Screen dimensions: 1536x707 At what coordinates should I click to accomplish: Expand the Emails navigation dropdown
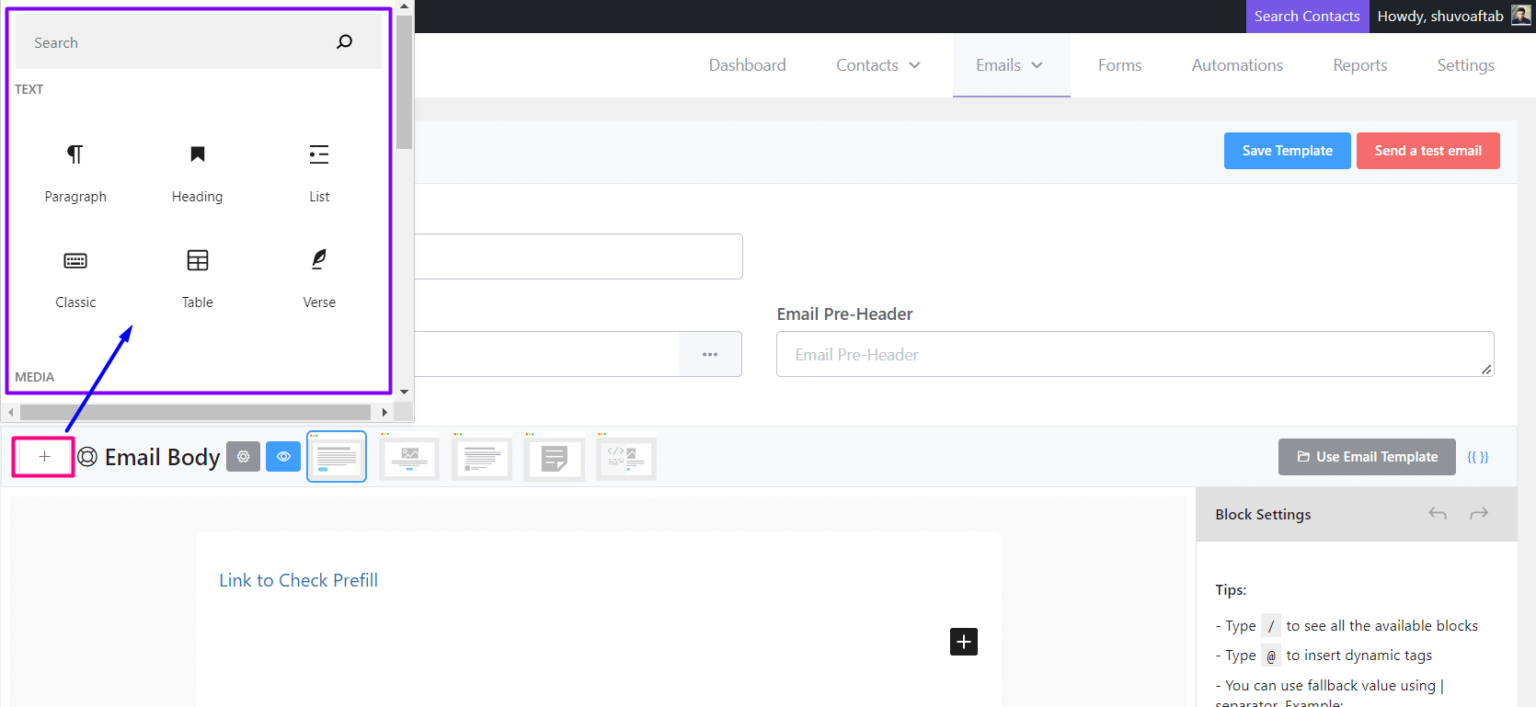click(x=1010, y=64)
